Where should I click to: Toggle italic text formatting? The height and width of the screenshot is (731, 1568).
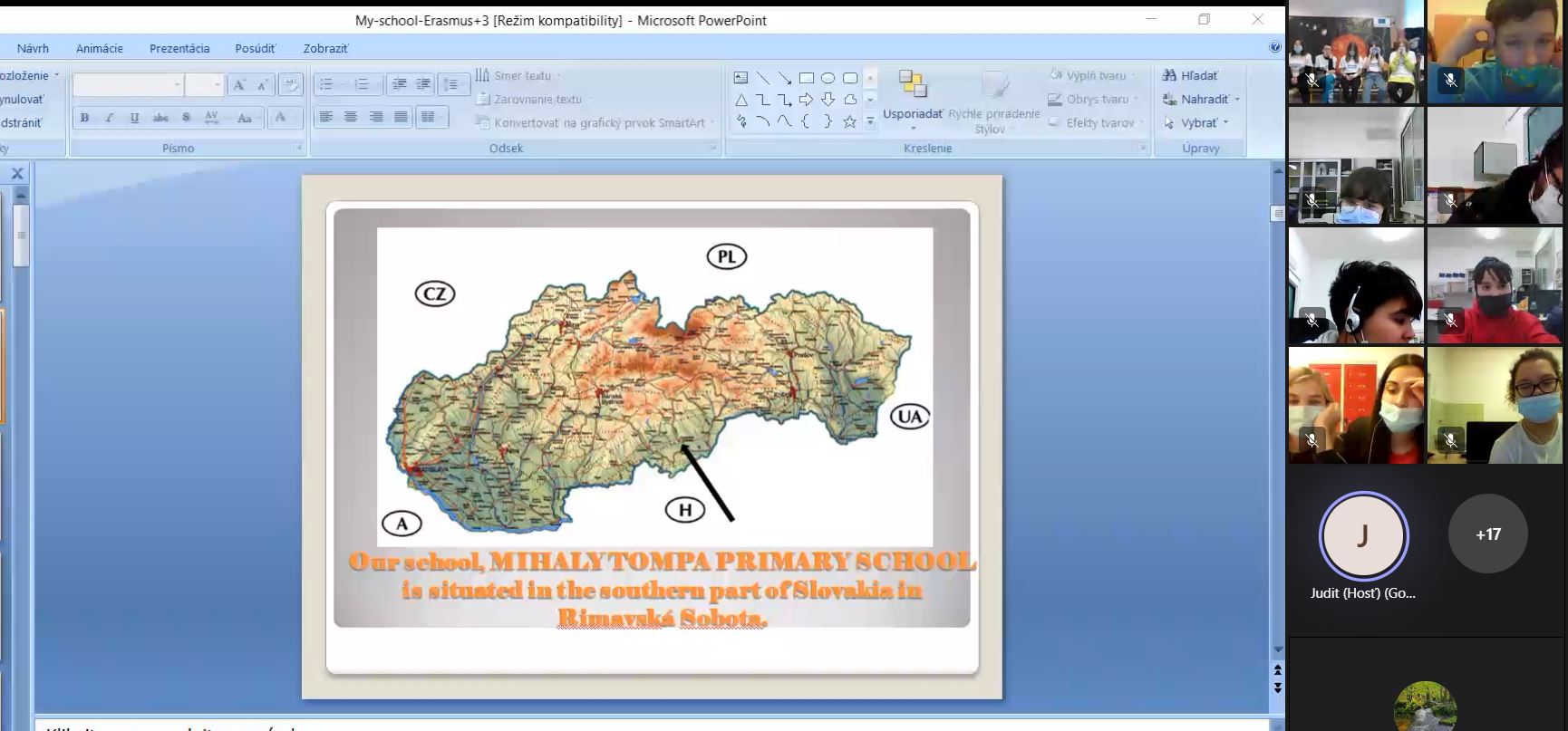tap(110, 118)
